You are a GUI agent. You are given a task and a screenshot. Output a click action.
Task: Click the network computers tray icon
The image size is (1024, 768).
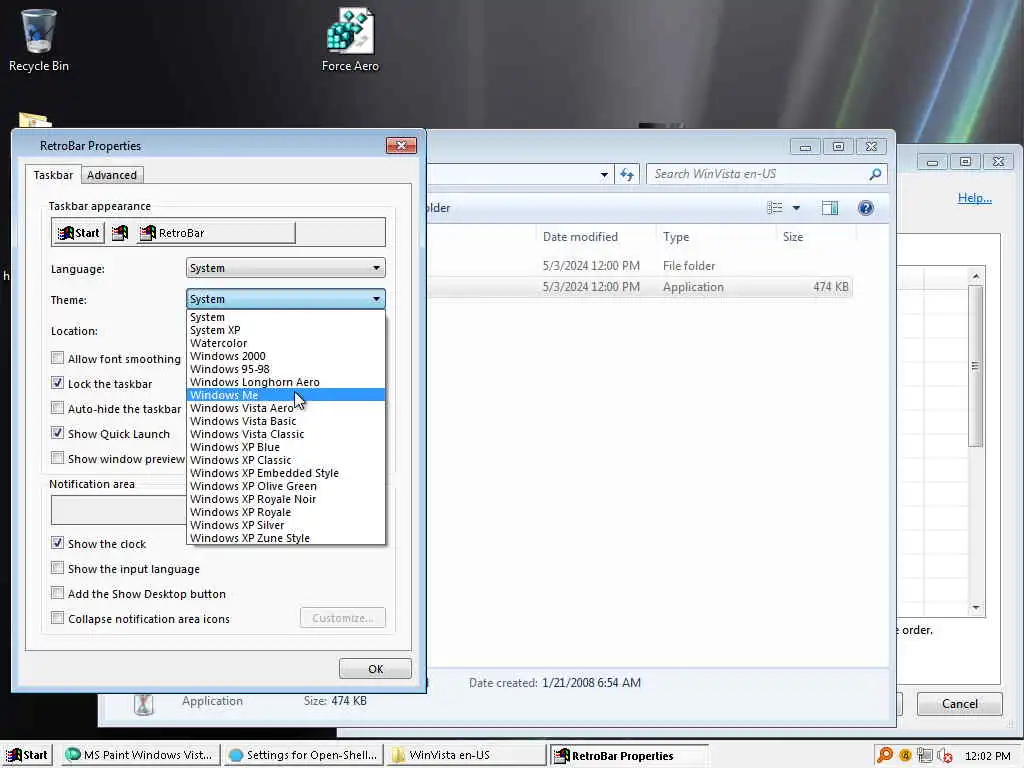925,755
